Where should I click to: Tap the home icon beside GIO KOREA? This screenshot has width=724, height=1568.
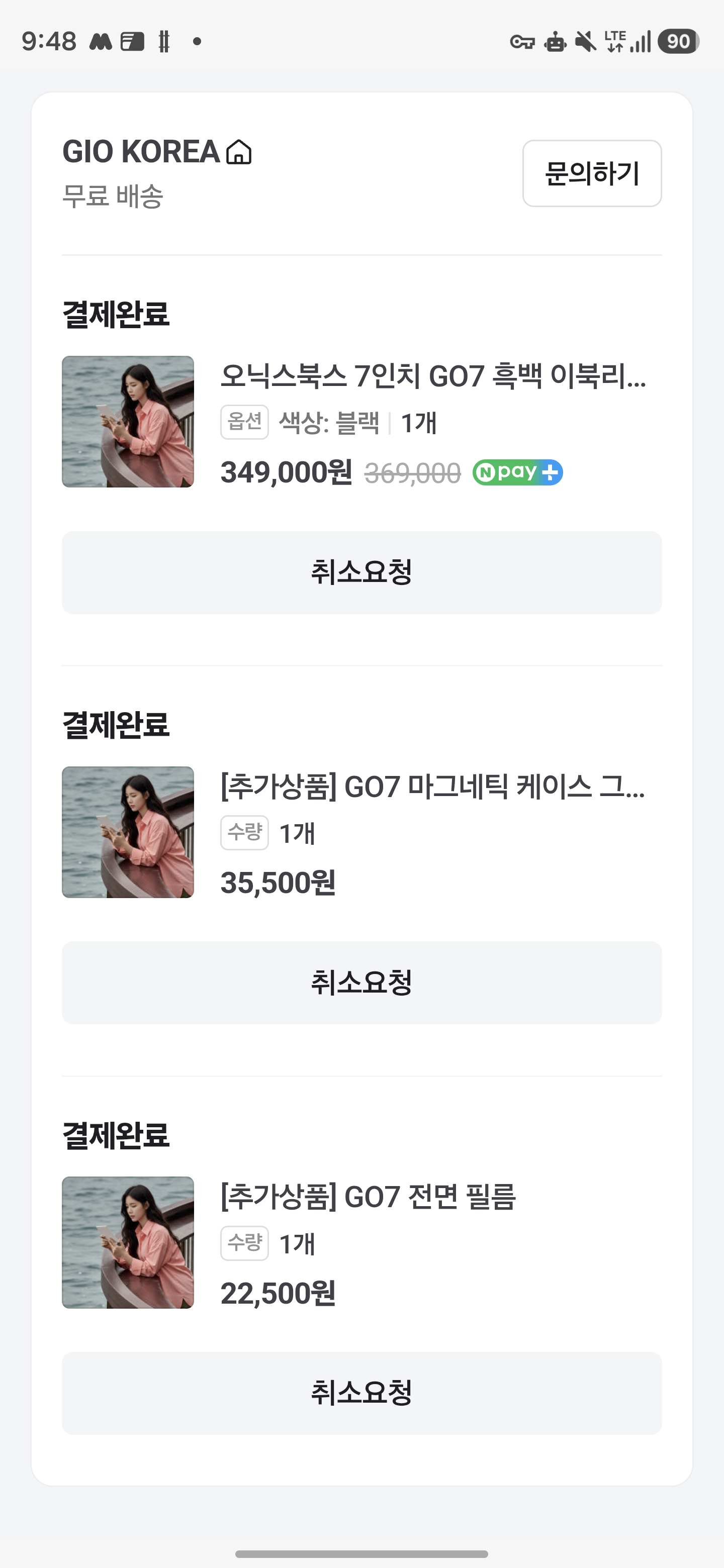click(x=239, y=152)
